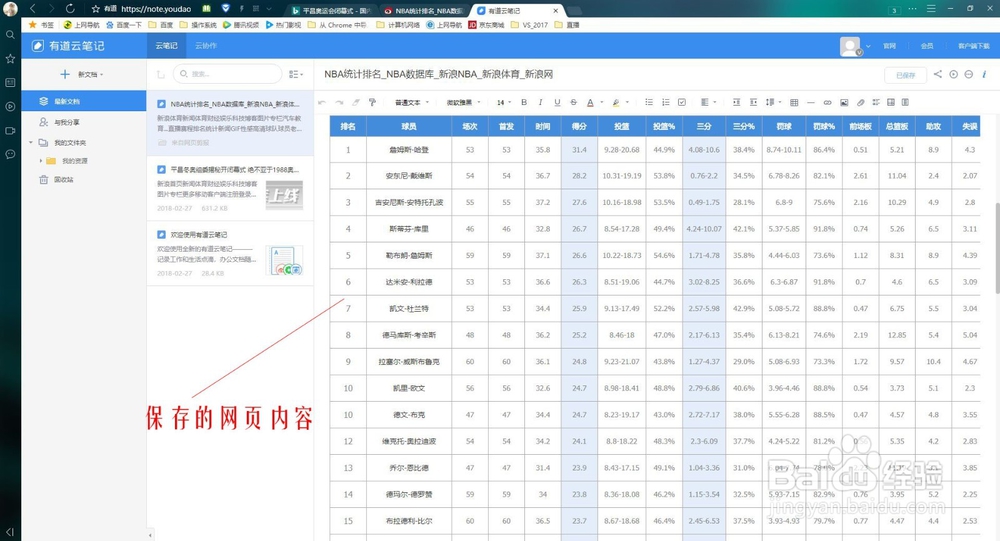Bookmark the page with the star icon
Viewport: 1000px width, 541px height.
click(x=96, y=9)
